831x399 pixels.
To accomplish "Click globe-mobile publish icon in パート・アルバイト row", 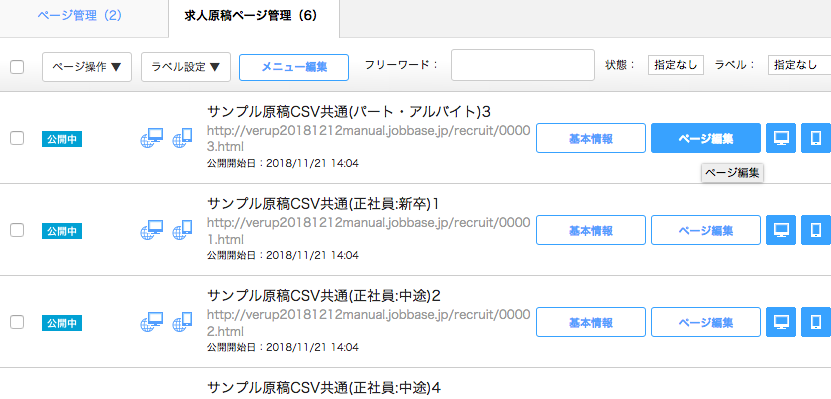I will (x=182, y=138).
